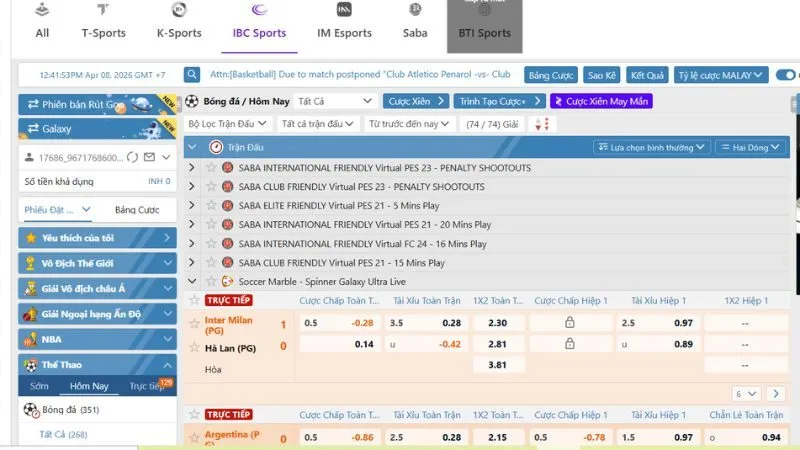Click the user profile icon beside account ID
Viewport: 800px width, 450px height.
(29, 157)
